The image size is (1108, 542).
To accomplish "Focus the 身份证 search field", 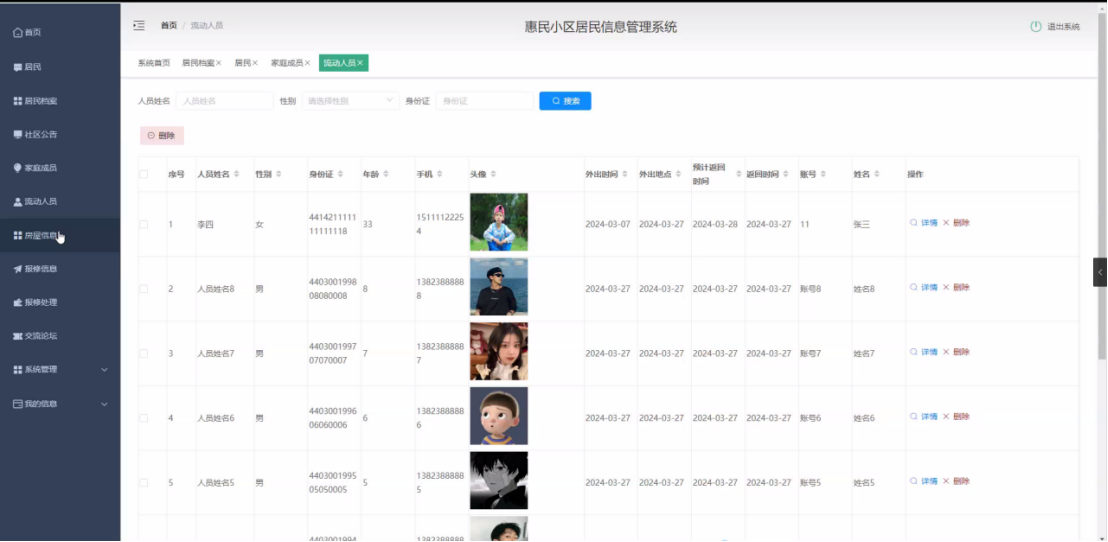I will [x=485, y=101].
